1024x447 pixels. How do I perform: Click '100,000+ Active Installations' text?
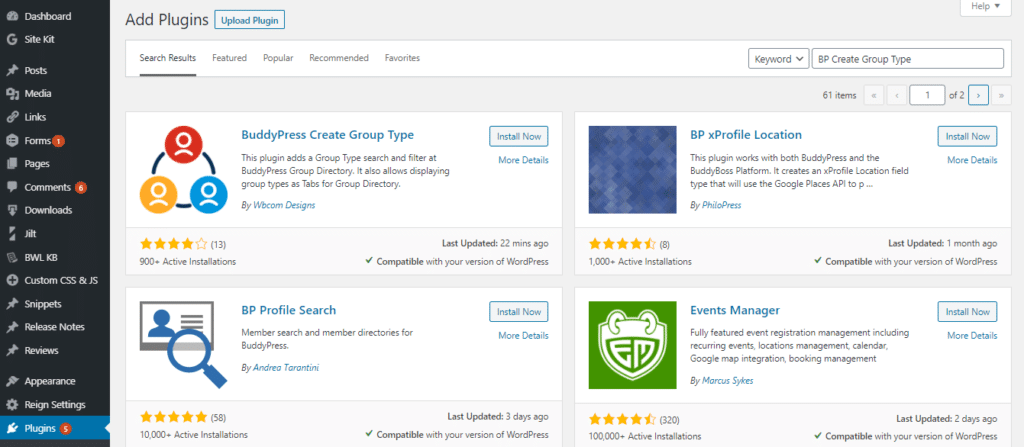pos(645,436)
